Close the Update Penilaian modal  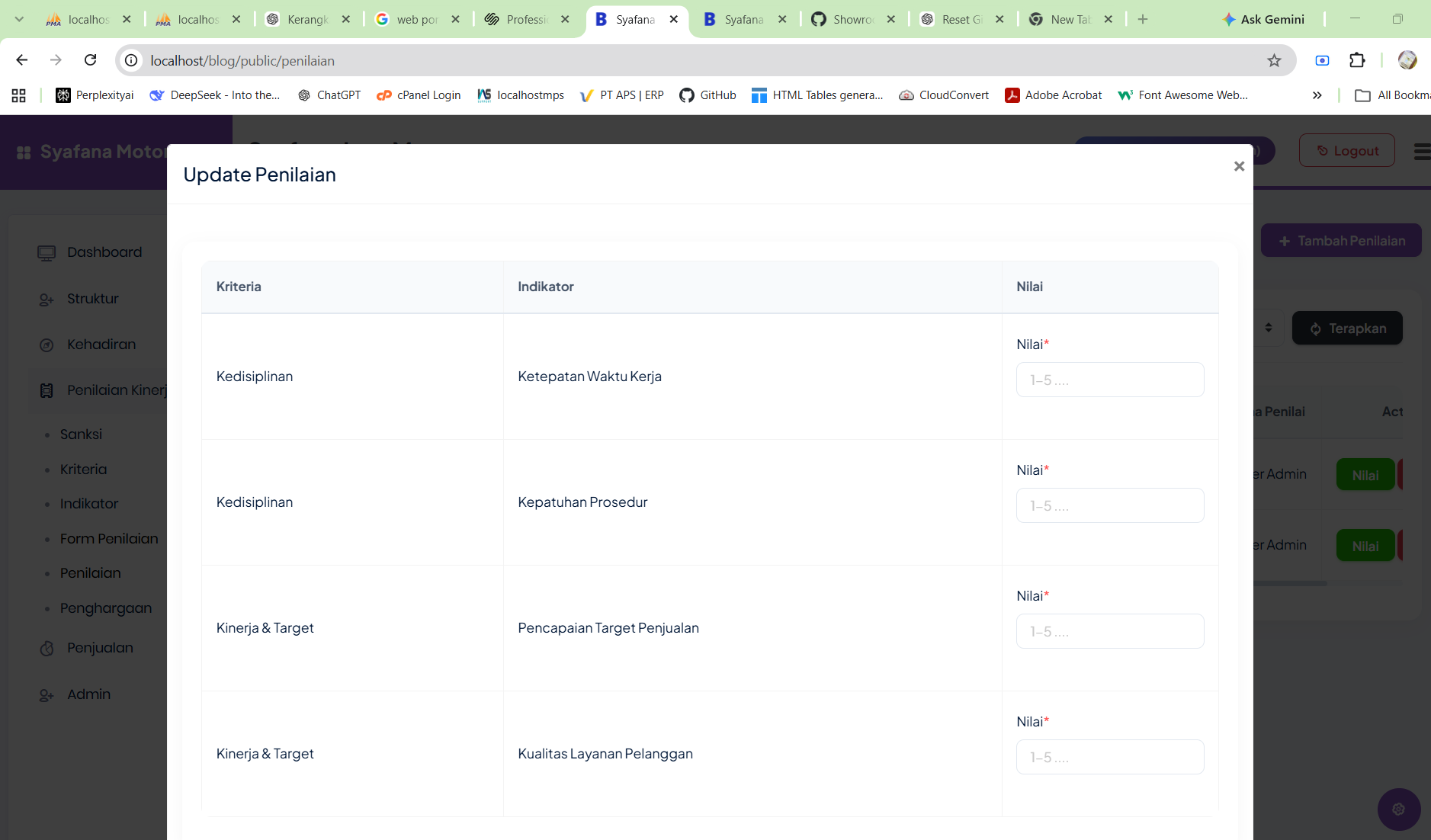(1239, 166)
